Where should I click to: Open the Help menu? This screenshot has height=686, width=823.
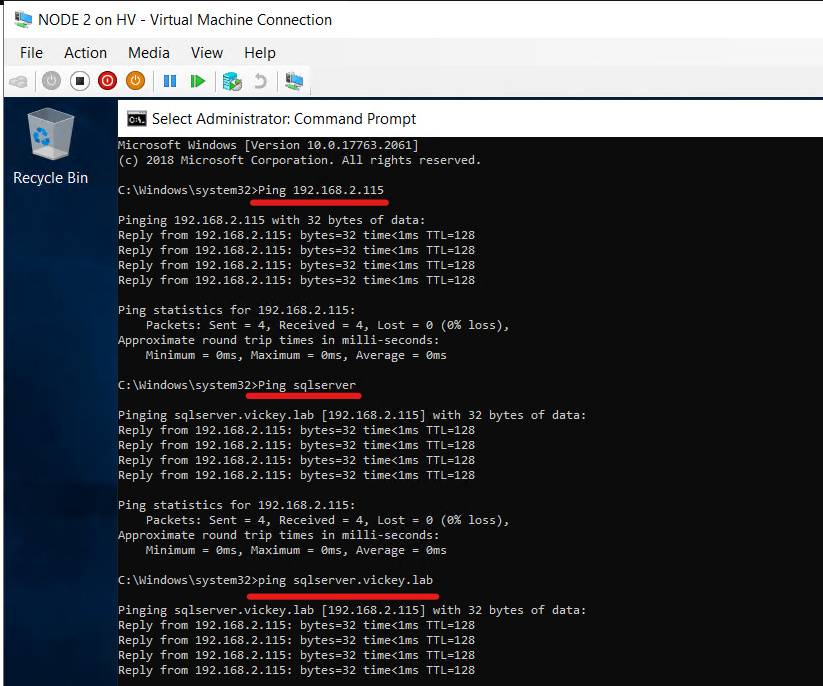coord(260,53)
